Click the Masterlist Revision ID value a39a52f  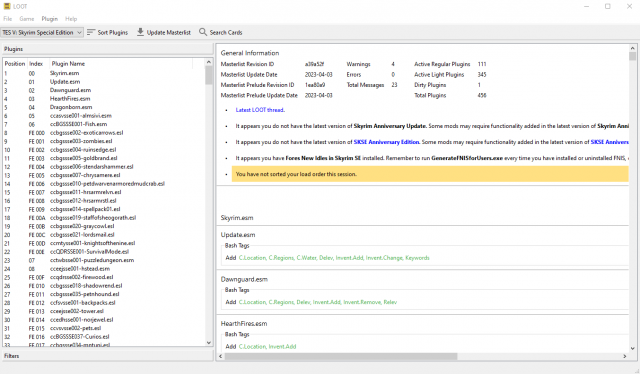point(314,64)
